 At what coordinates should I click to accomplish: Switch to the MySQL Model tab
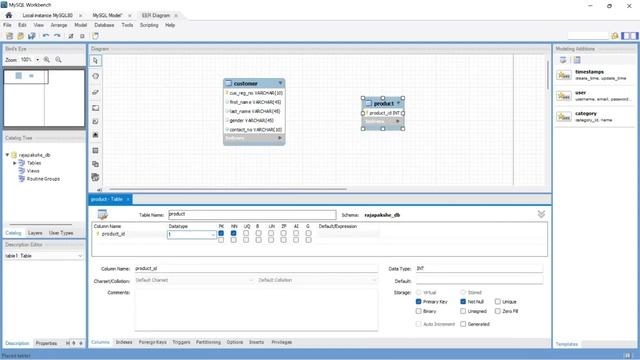[107, 15]
